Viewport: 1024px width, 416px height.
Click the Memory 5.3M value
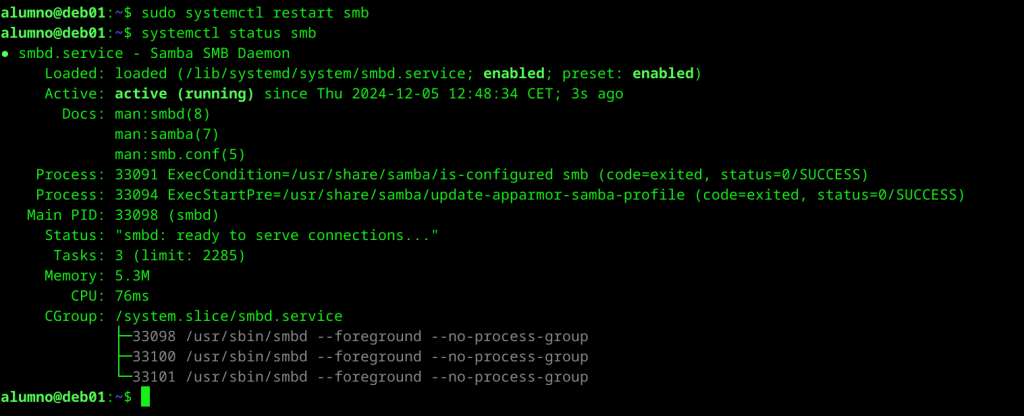131,275
